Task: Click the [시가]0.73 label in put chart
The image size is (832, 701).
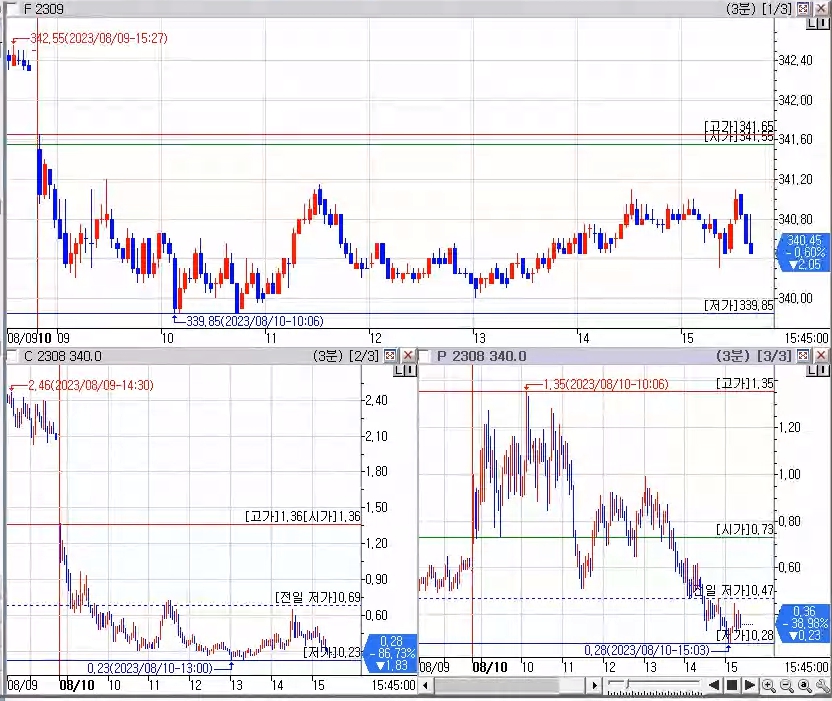Action: (745, 529)
